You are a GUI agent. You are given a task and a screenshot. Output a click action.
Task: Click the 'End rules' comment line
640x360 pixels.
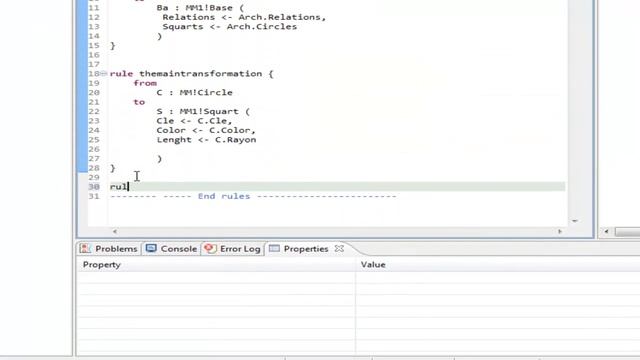(x=253, y=196)
